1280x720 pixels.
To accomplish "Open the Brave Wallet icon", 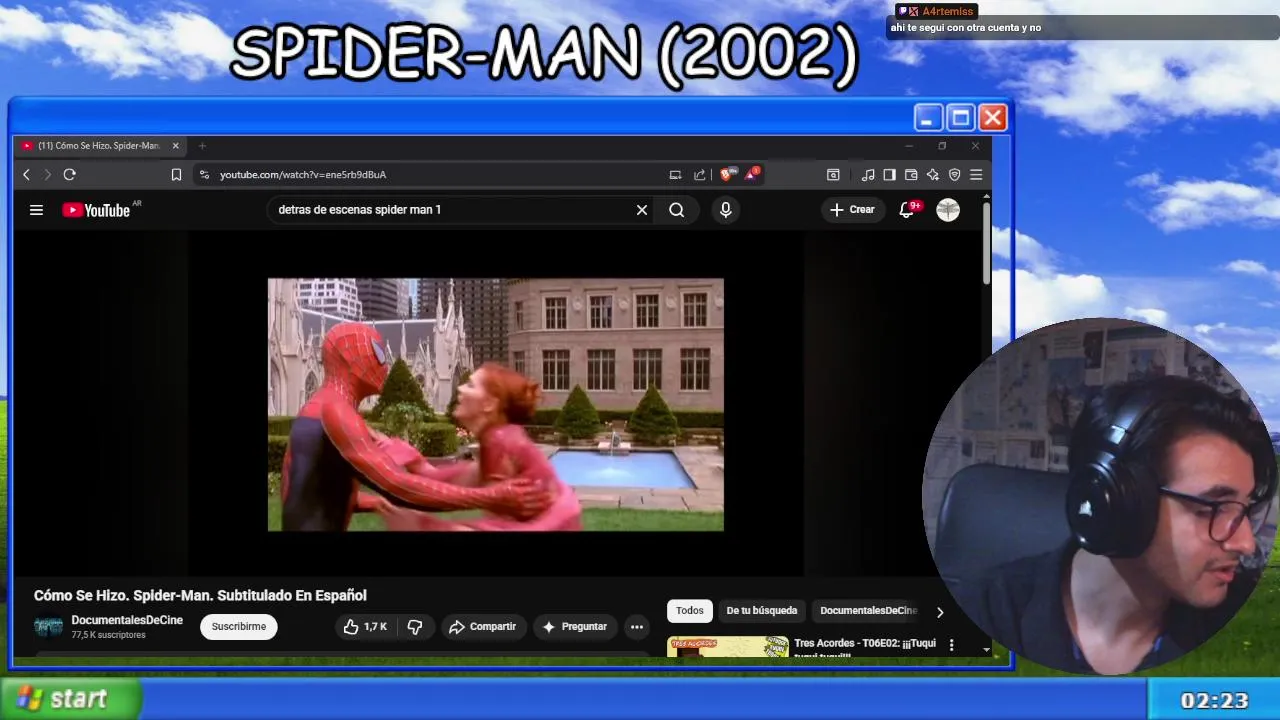I will tap(911, 174).
